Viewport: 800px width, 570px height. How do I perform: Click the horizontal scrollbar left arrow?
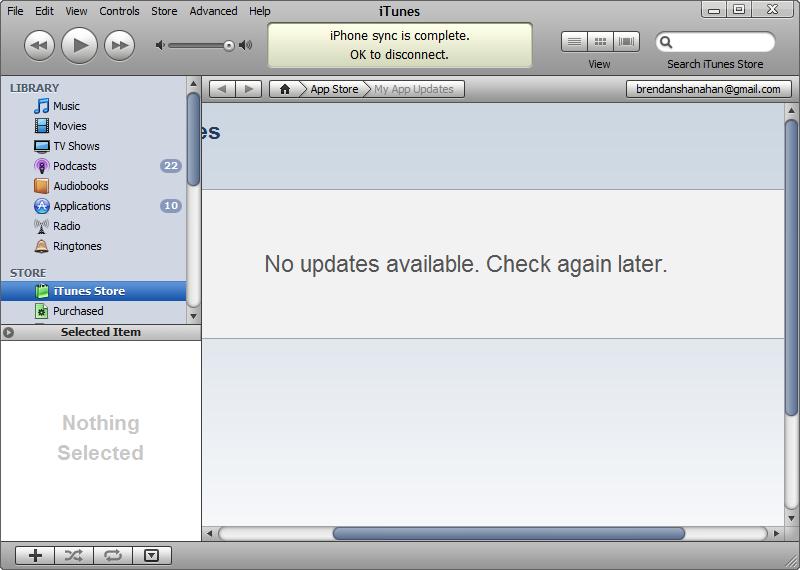point(209,534)
